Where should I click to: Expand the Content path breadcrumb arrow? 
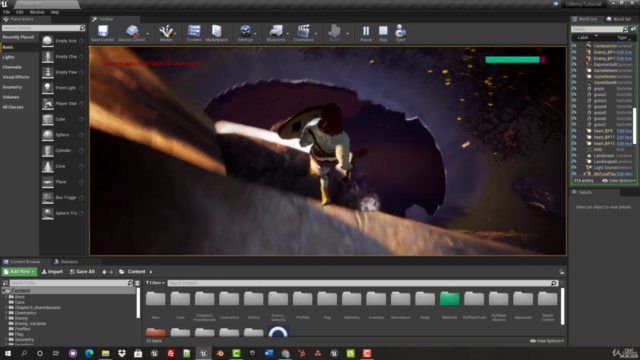[x=151, y=272]
